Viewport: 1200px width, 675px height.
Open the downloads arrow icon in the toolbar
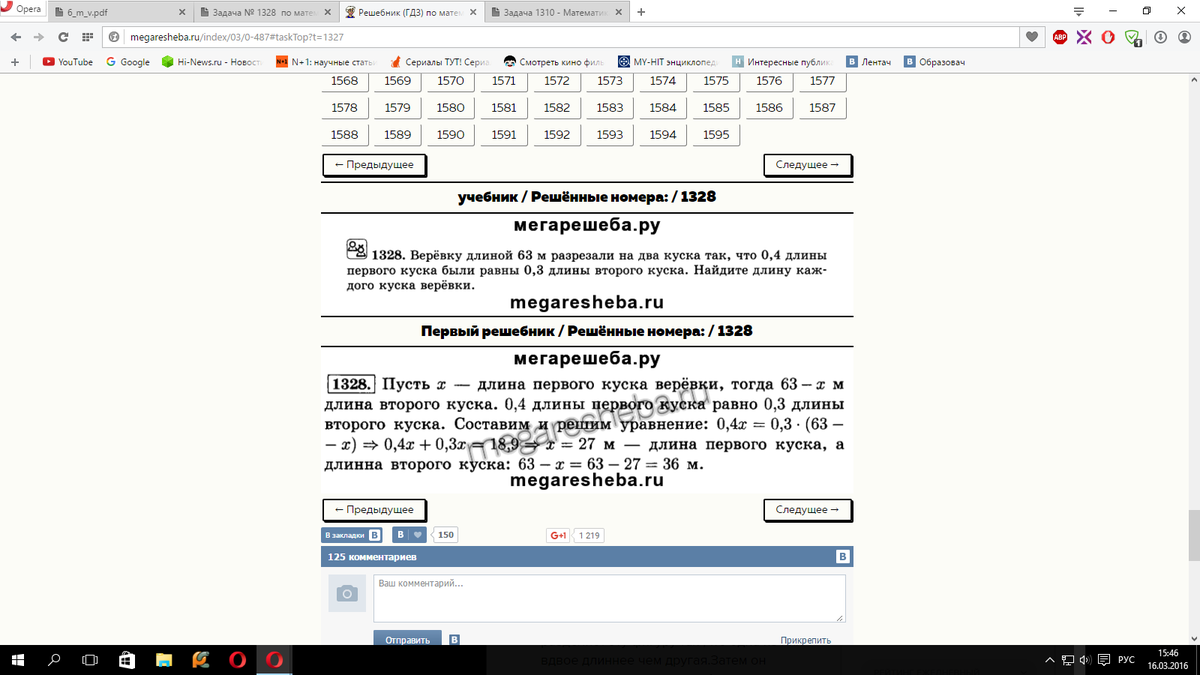pos(1159,37)
